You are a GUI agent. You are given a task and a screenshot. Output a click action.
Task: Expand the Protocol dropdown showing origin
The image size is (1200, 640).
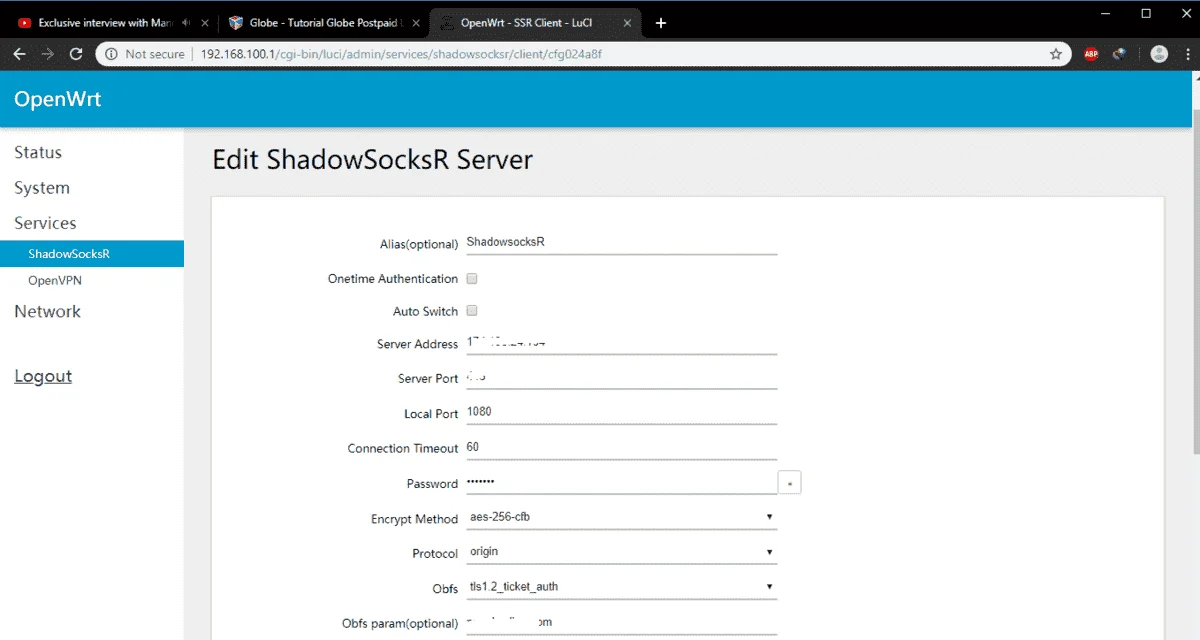[622, 552]
